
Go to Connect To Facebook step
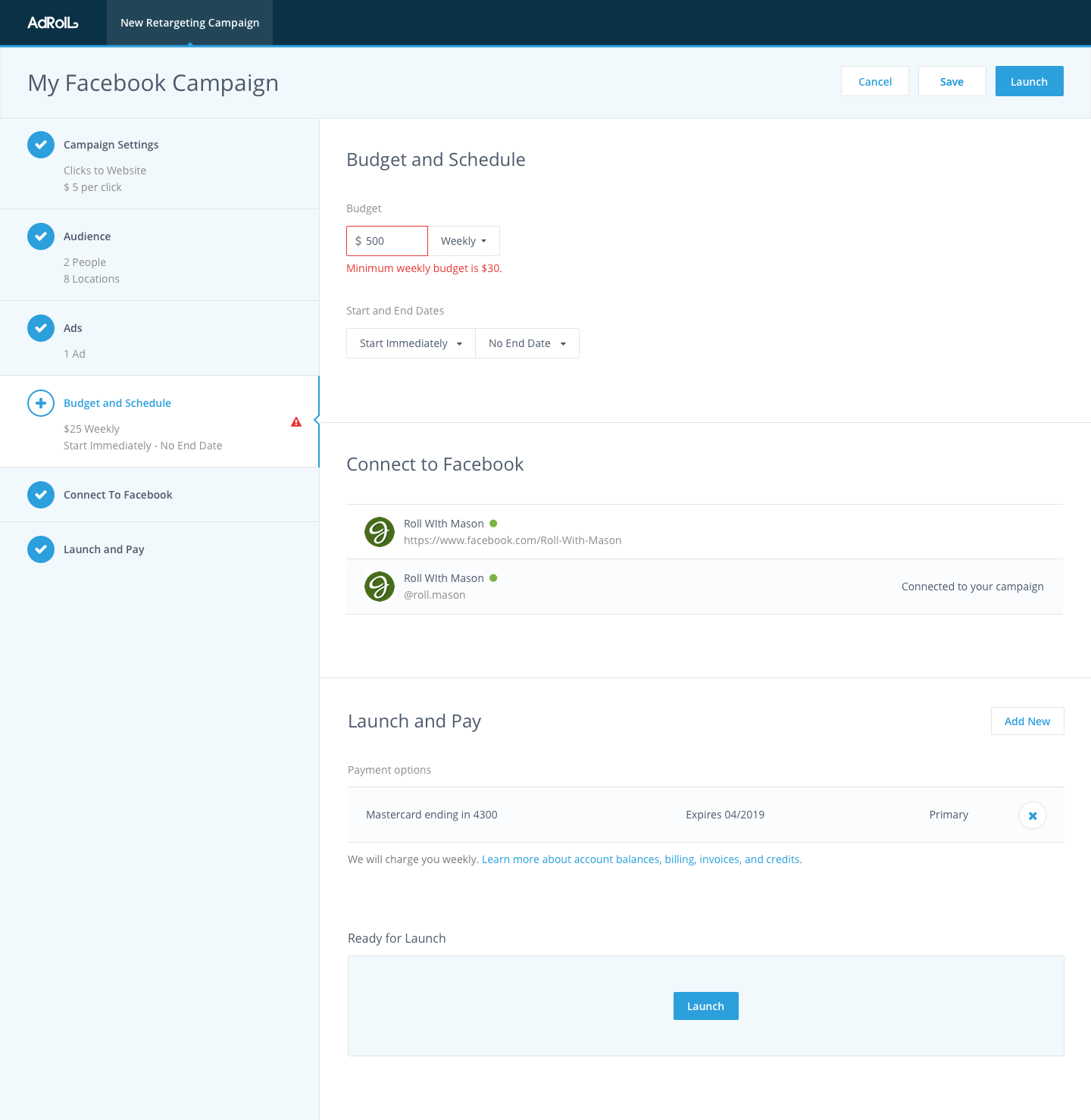[x=118, y=495]
